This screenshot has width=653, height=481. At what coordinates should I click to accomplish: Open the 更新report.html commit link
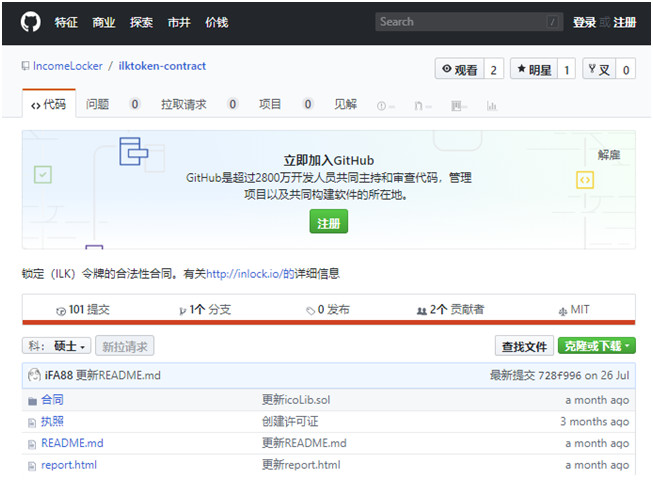[301, 465]
